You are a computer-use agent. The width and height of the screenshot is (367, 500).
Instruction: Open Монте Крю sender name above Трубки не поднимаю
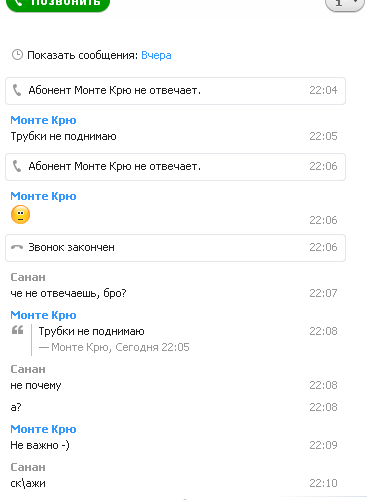tap(43, 120)
